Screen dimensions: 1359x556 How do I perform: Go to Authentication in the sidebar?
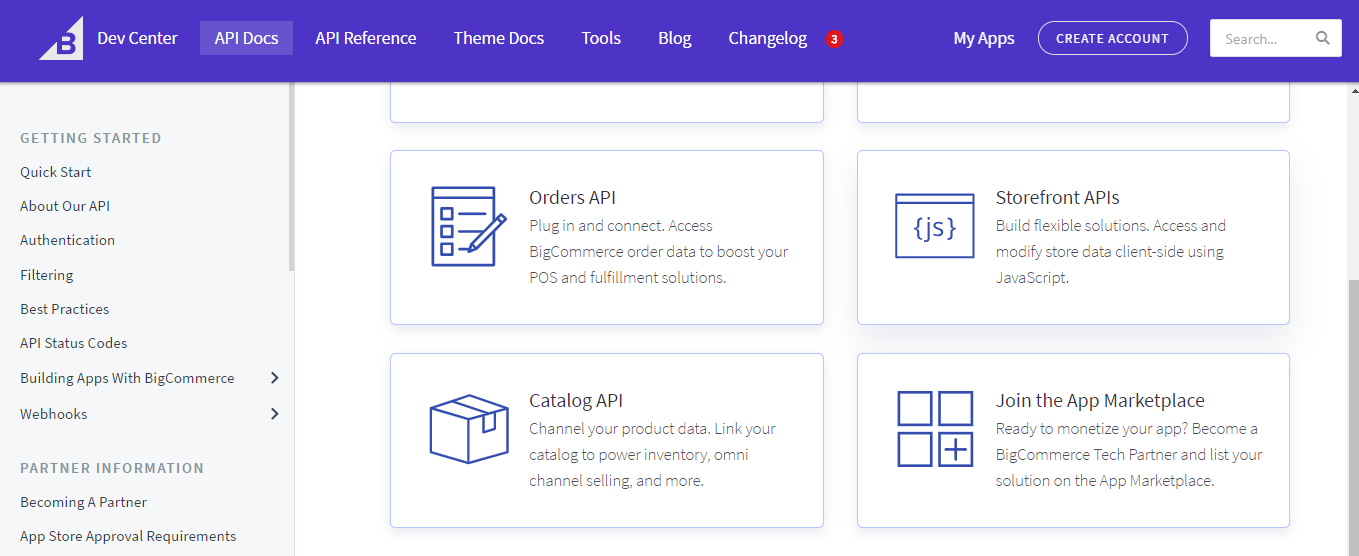coord(67,240)
